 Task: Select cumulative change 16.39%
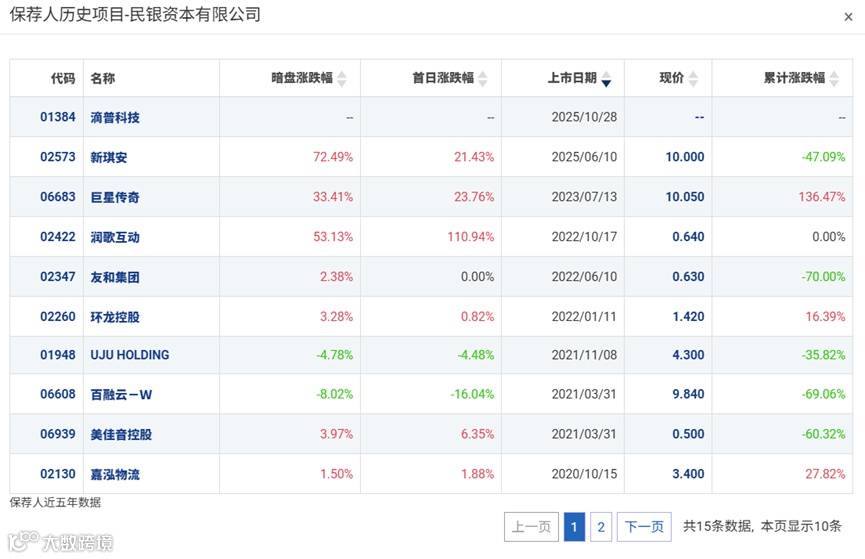coord(825,316)
